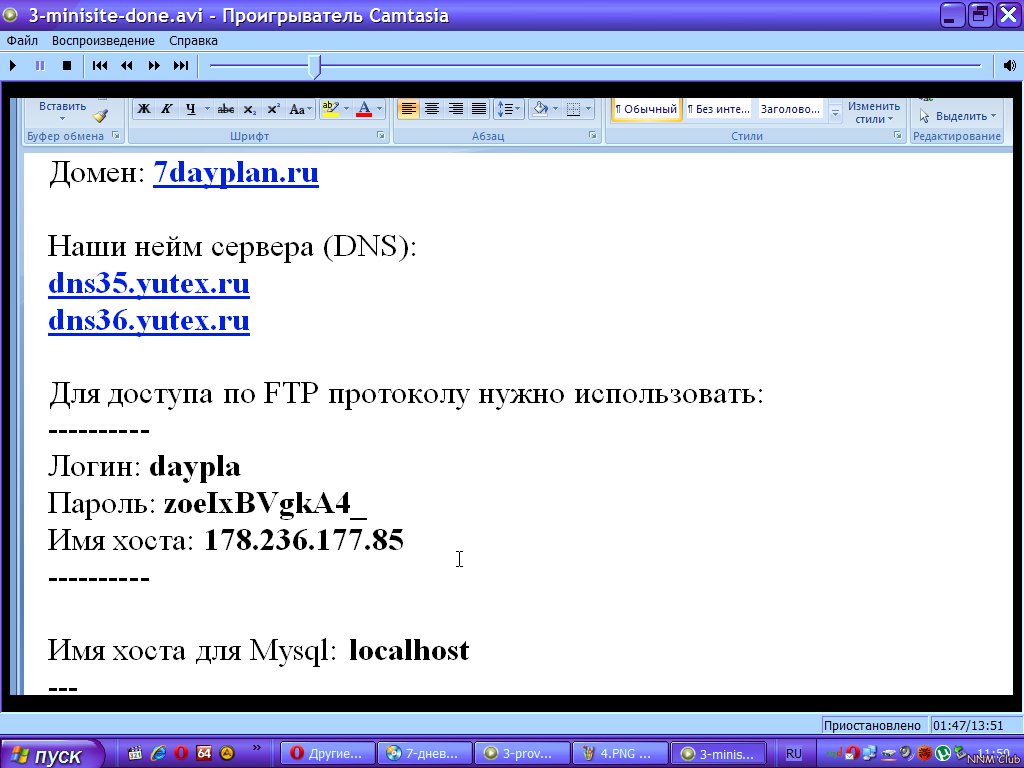
Task: Toggle strikethrough text formatting
Action: coord(226,109)
